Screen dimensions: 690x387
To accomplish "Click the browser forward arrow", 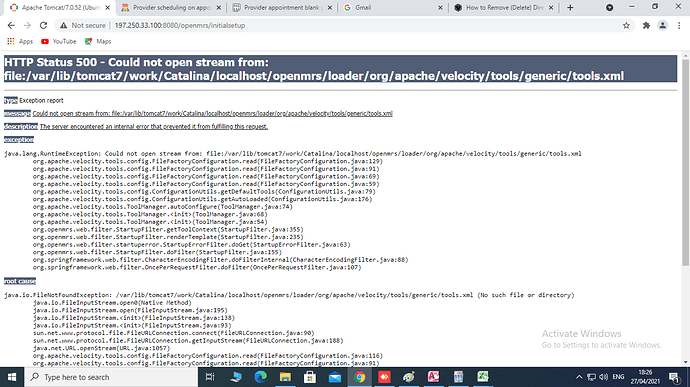I will tap(27, 26).
